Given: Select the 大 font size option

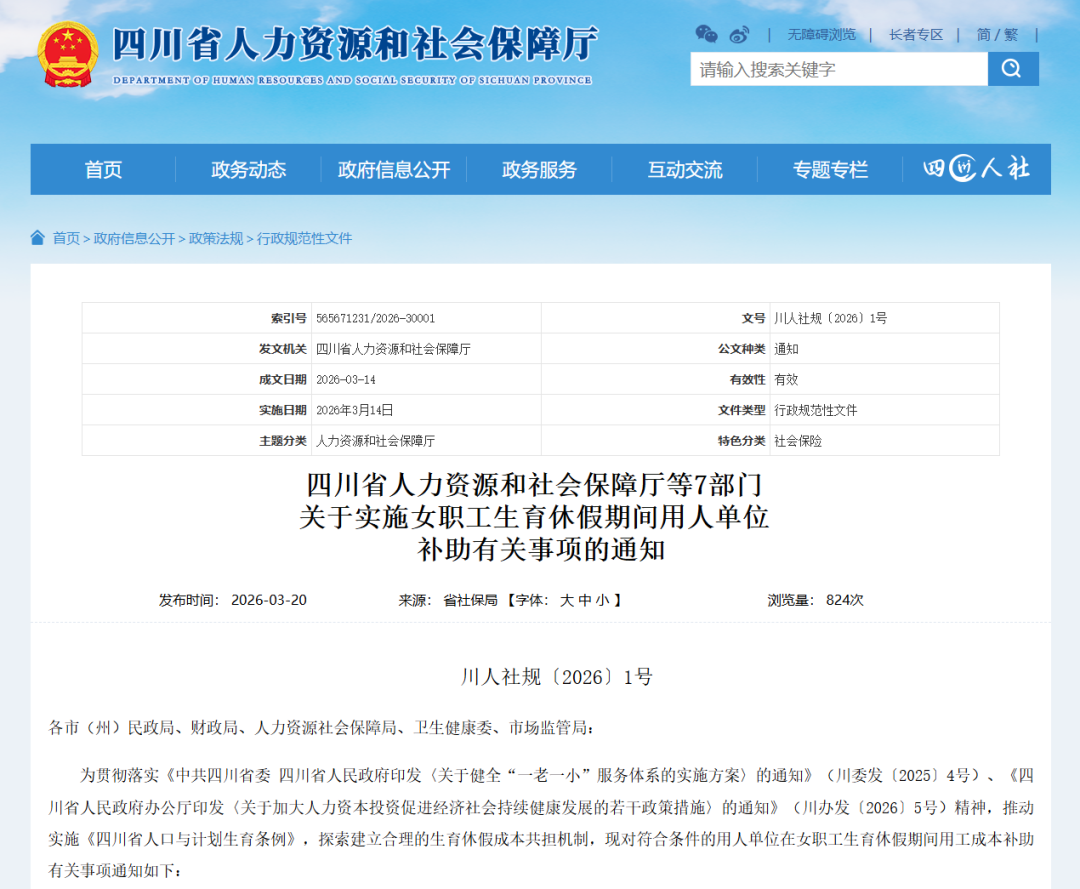Looking at the screenshot, I should click(x=570, y=600).
